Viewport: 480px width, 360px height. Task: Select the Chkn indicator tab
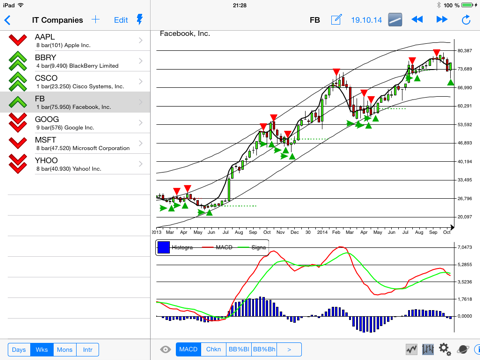213,349
